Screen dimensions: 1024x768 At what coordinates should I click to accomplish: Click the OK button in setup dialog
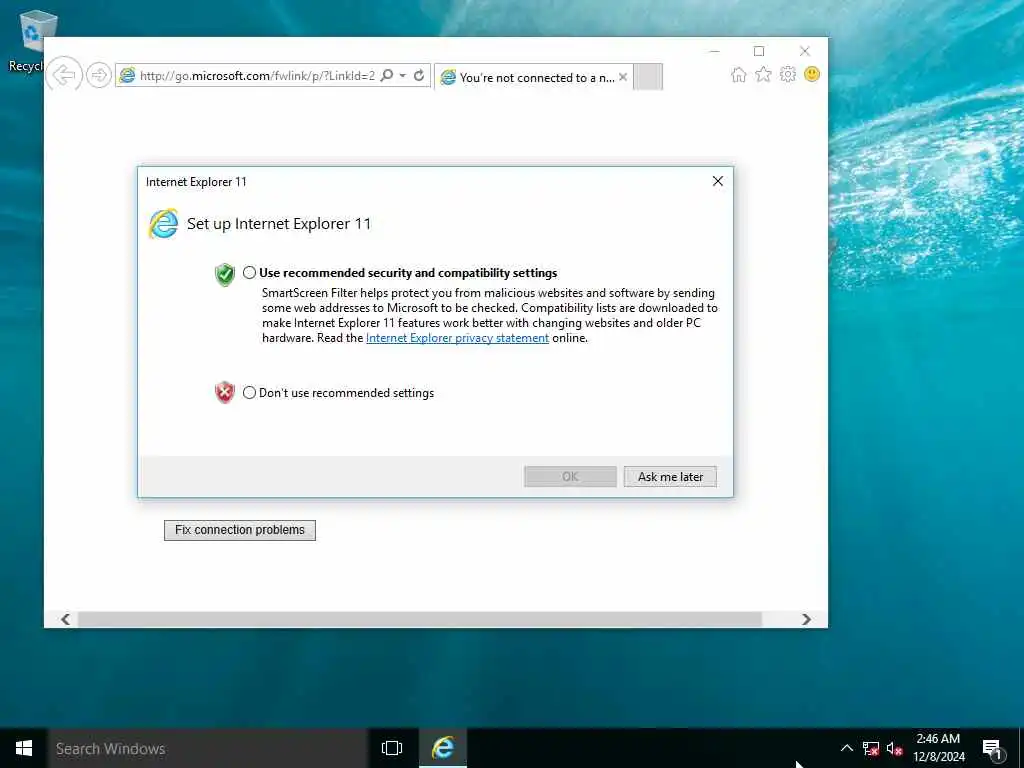click(x=570, y=477)
